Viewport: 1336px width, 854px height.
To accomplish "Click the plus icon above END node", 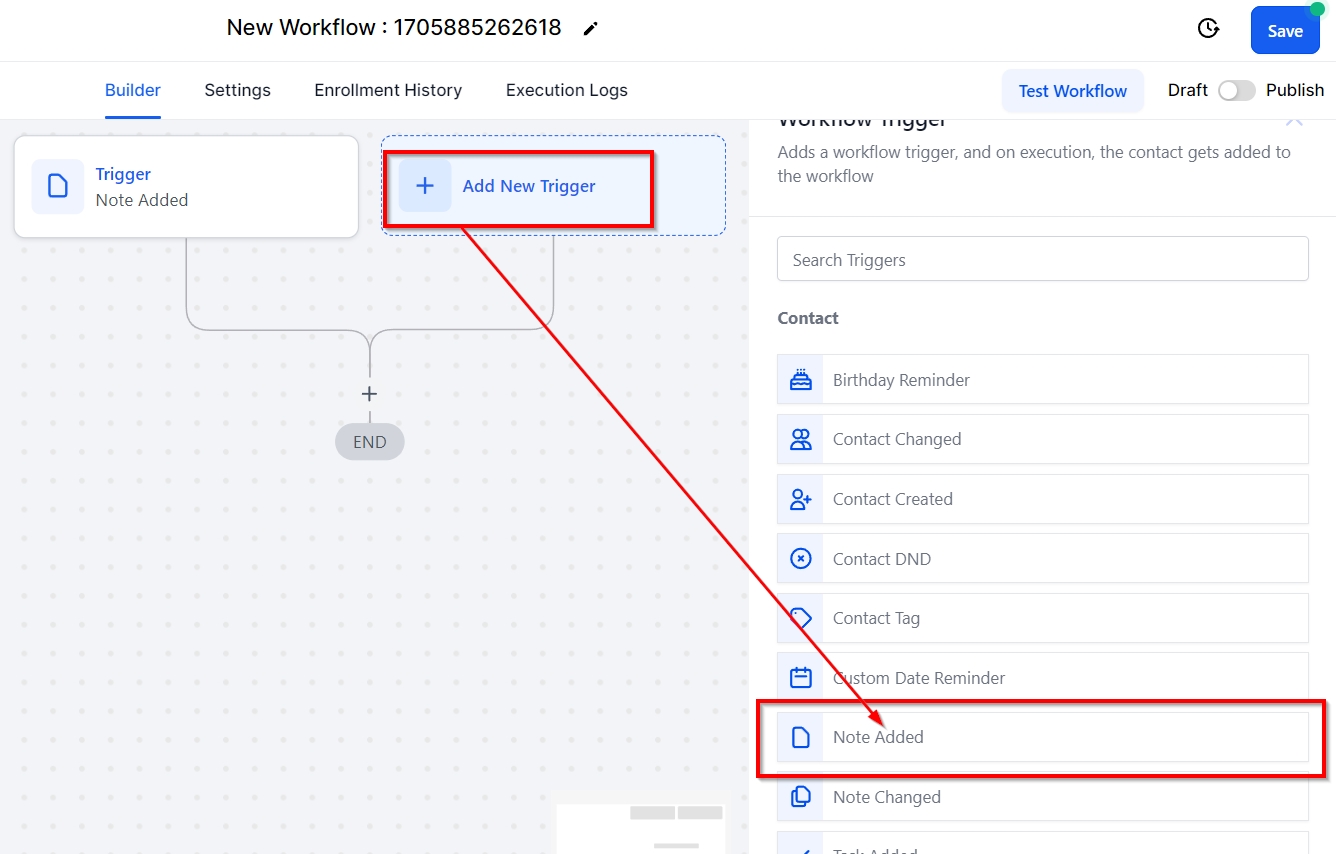I will [x=369, y=394].
